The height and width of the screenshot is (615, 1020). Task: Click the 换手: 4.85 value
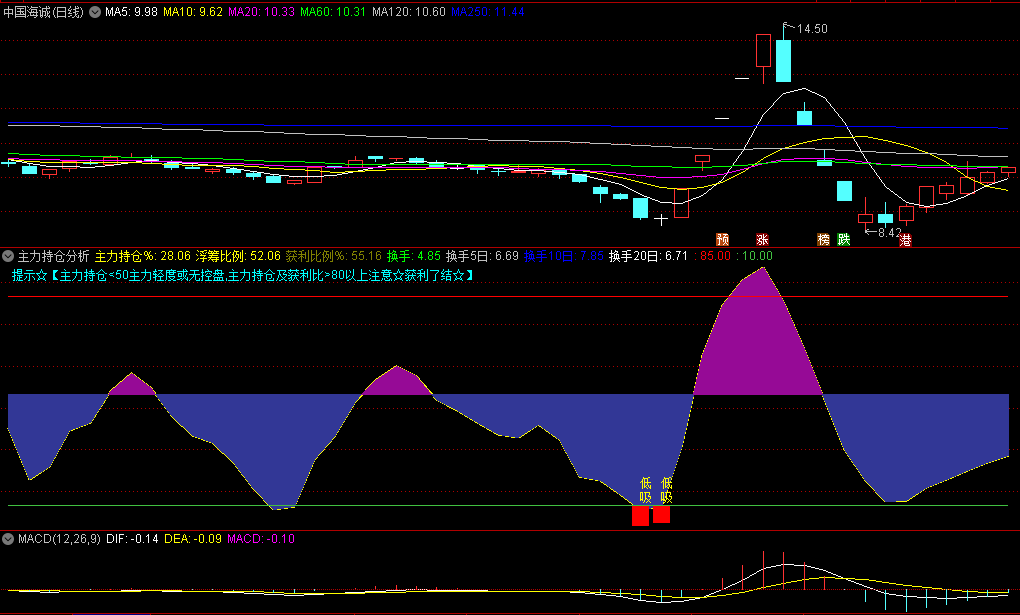[x=414, y=256]
